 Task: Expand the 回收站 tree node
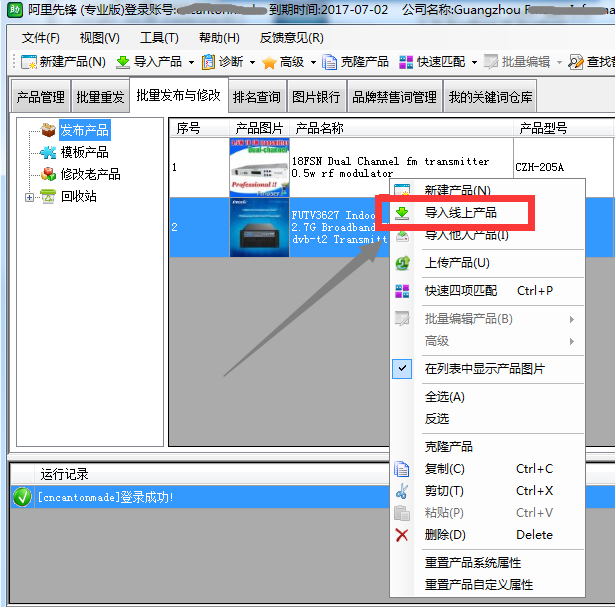(29, 197)
